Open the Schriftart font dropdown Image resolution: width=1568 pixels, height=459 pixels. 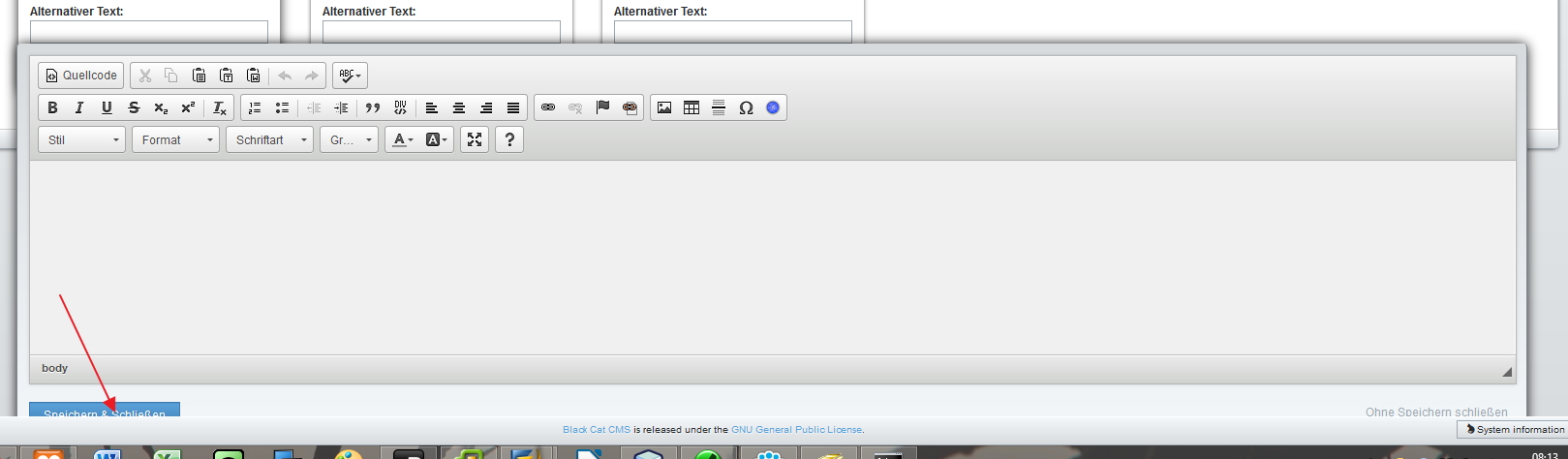click(x=269, y=139)
